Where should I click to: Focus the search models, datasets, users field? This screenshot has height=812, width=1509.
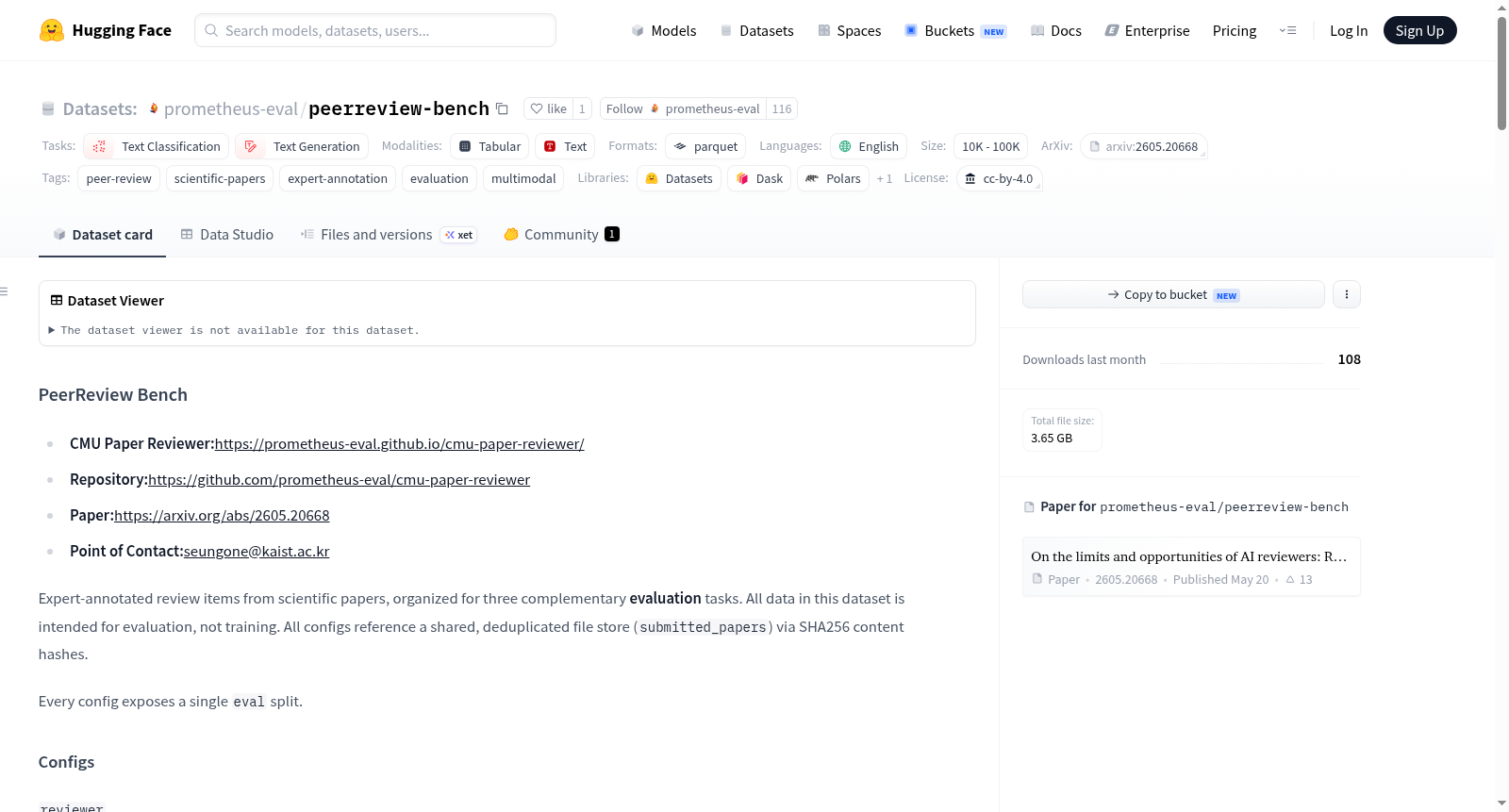coord(375,30)
